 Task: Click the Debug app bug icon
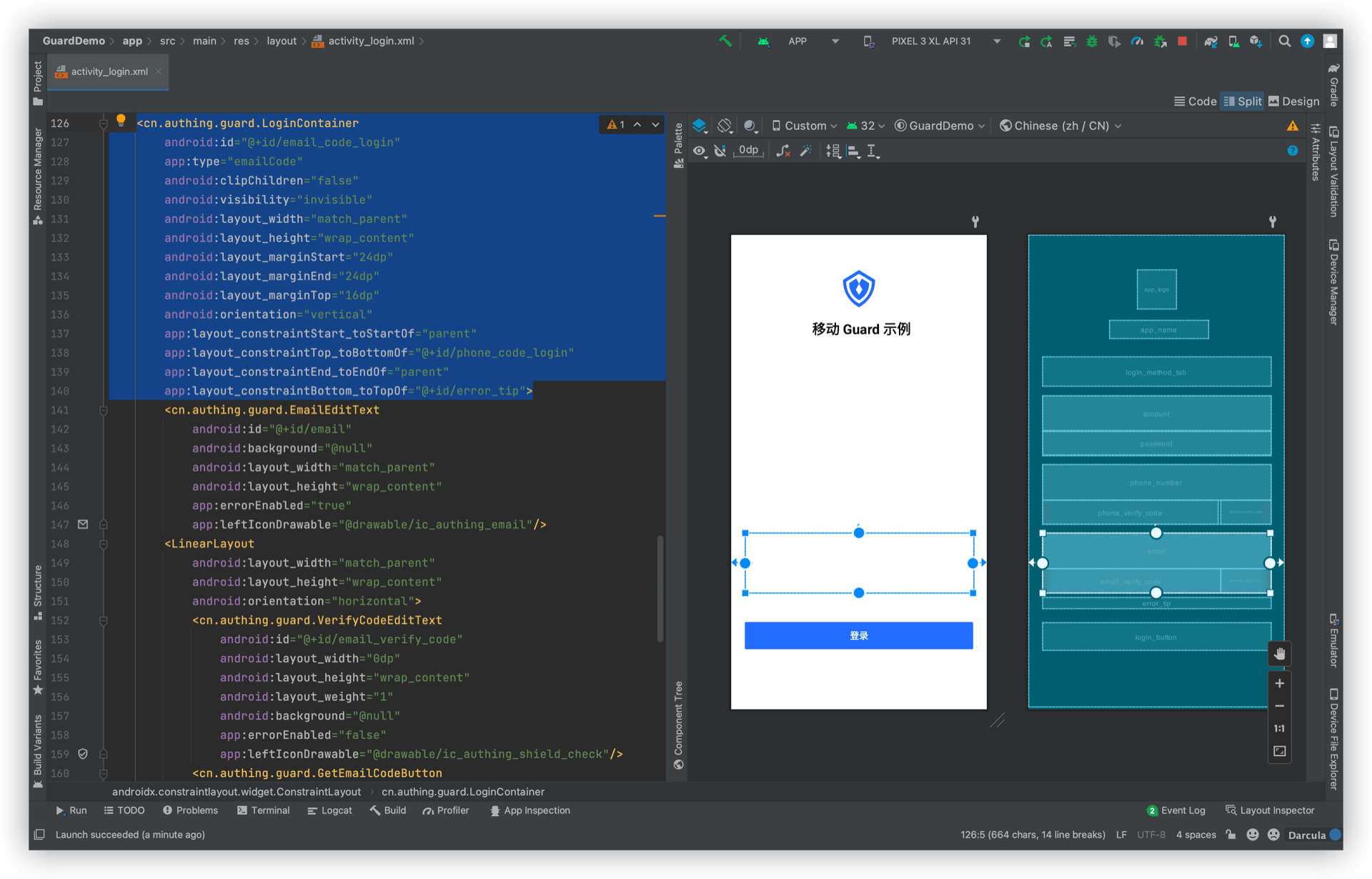[x=1092, y=41]
